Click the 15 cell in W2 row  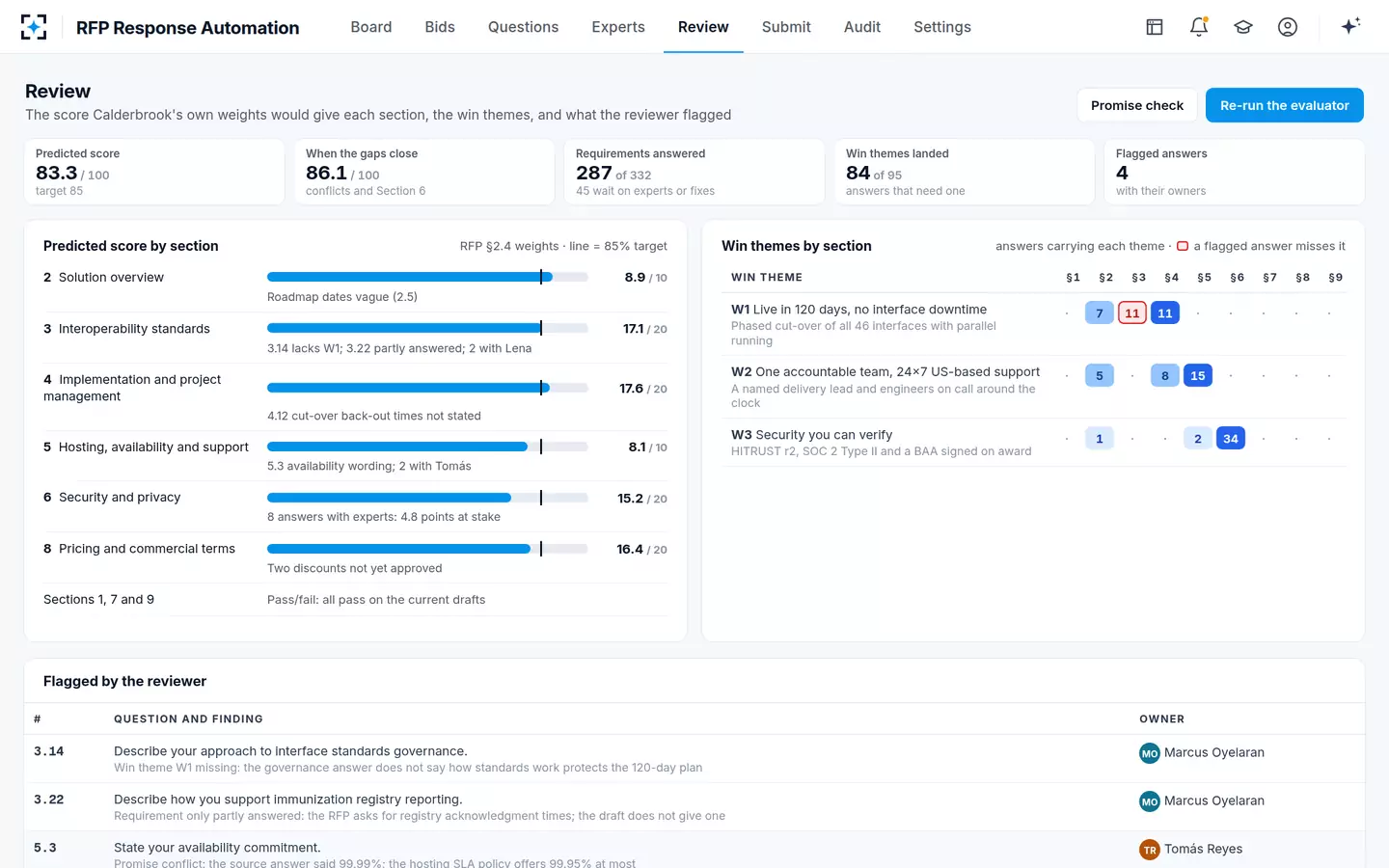[x=1198, y=375]
